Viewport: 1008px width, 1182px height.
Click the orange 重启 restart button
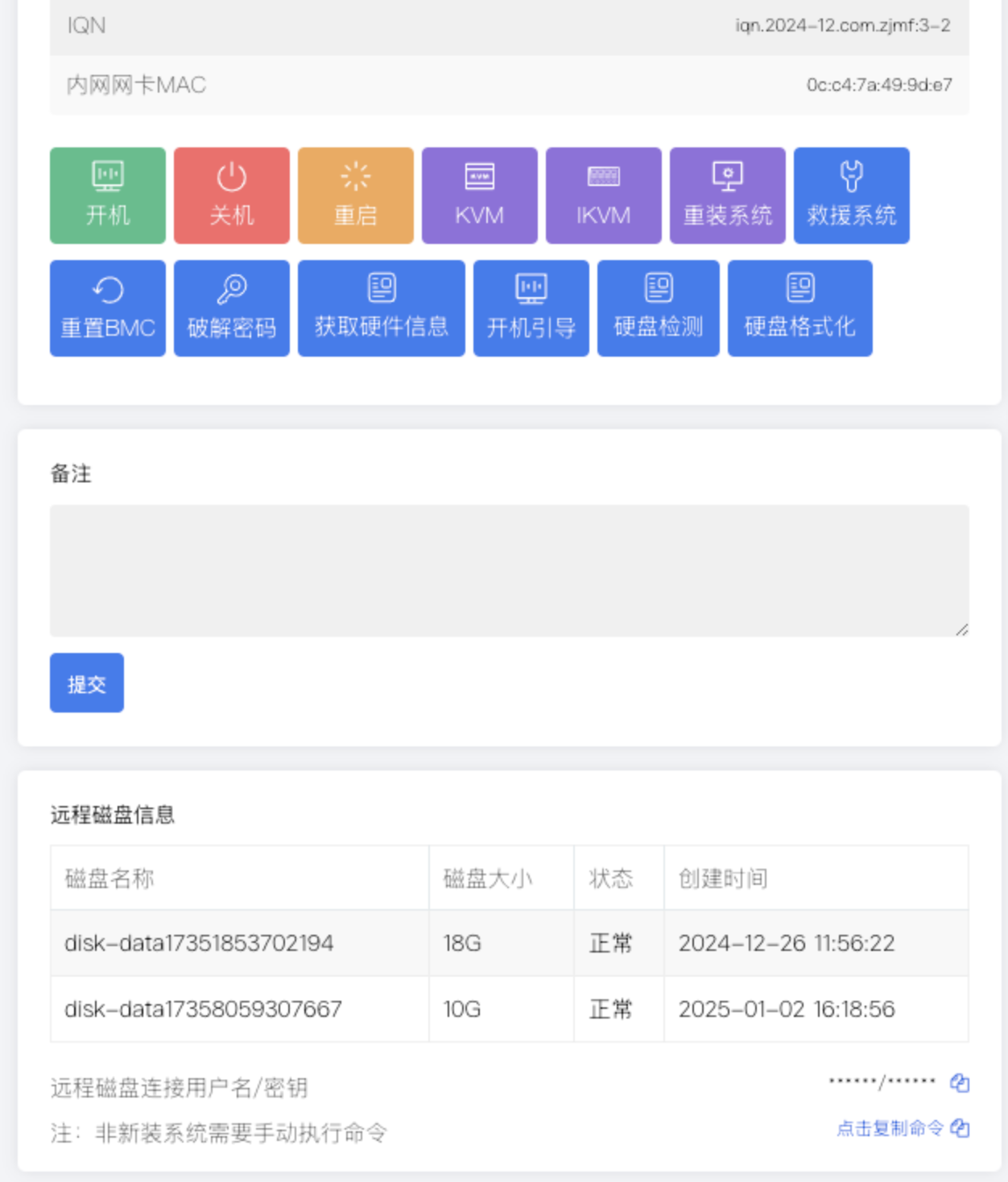pyautogui.click(x=356, y=196)
